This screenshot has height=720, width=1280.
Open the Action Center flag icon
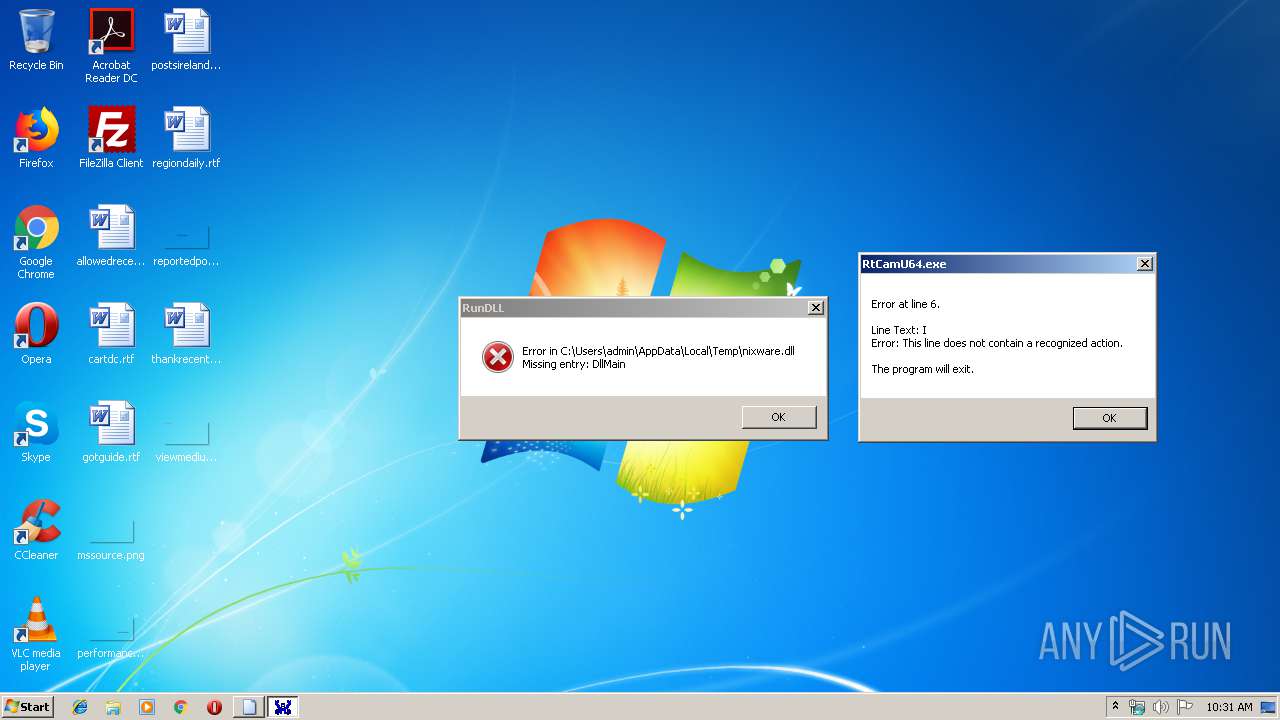pos(1185,707)
